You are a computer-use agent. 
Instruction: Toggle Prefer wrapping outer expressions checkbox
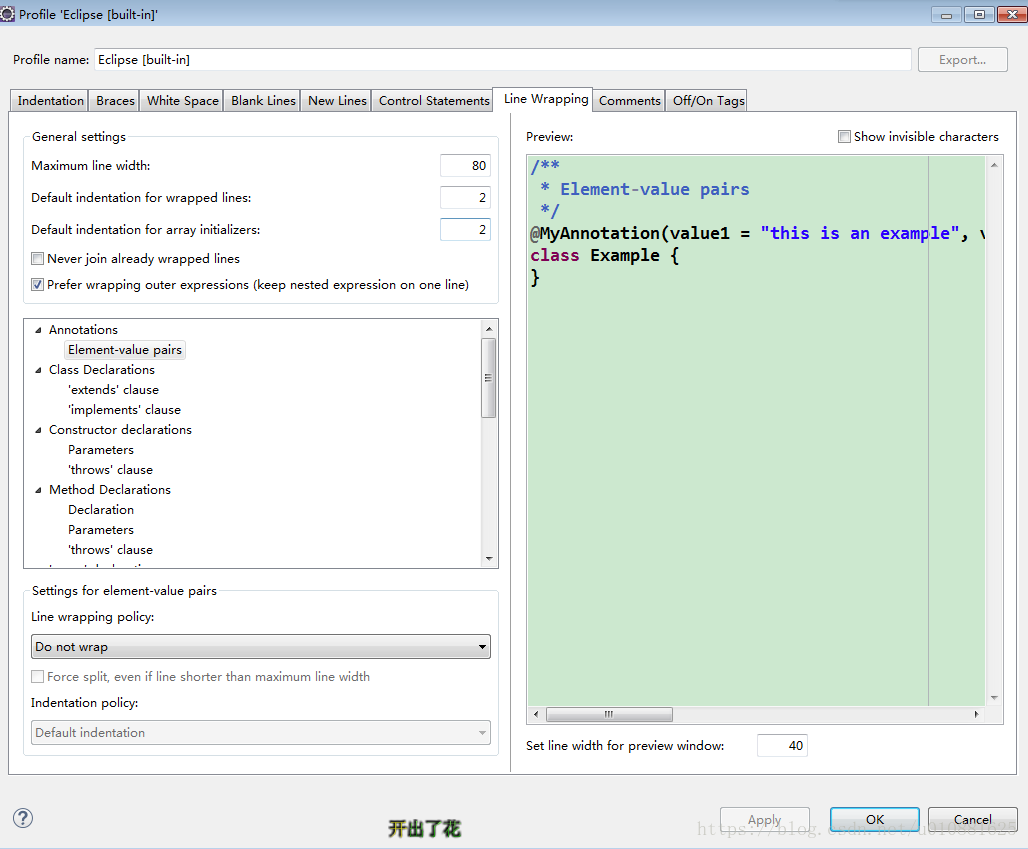pos(37,285)
